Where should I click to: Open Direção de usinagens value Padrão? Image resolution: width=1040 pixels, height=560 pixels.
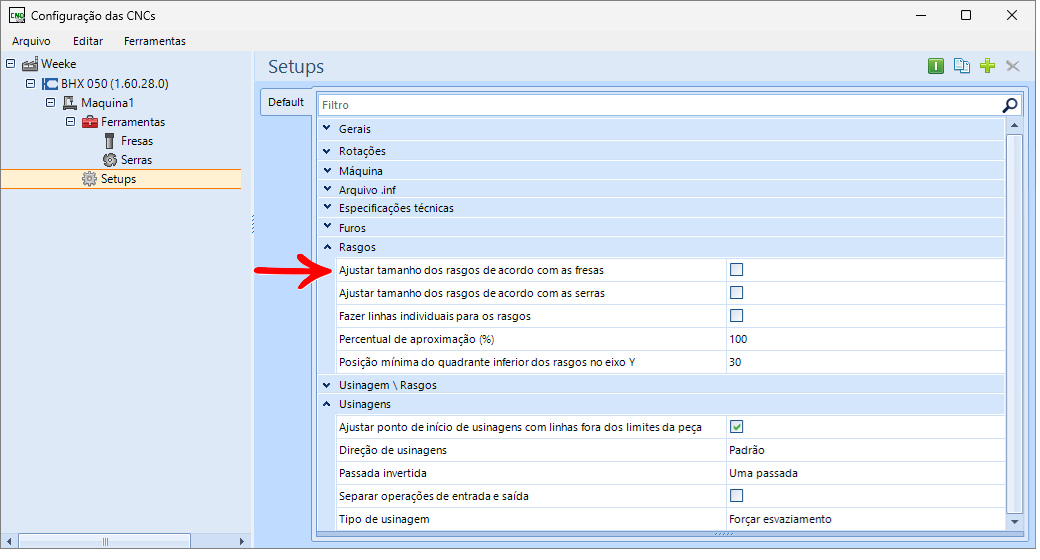coord(865,450)
